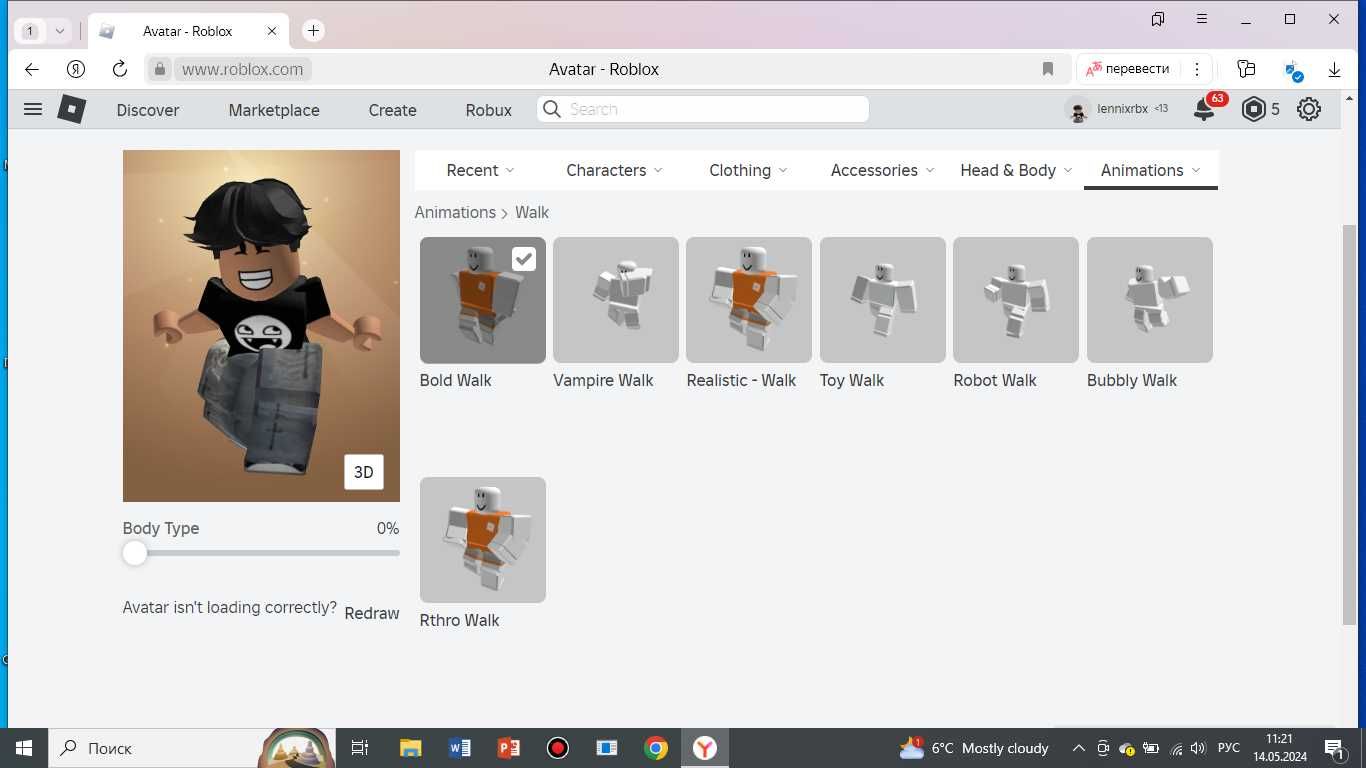Expand the Animations dropdown tab
This screenshot has height=768, width=1366.
point(1151,170)
